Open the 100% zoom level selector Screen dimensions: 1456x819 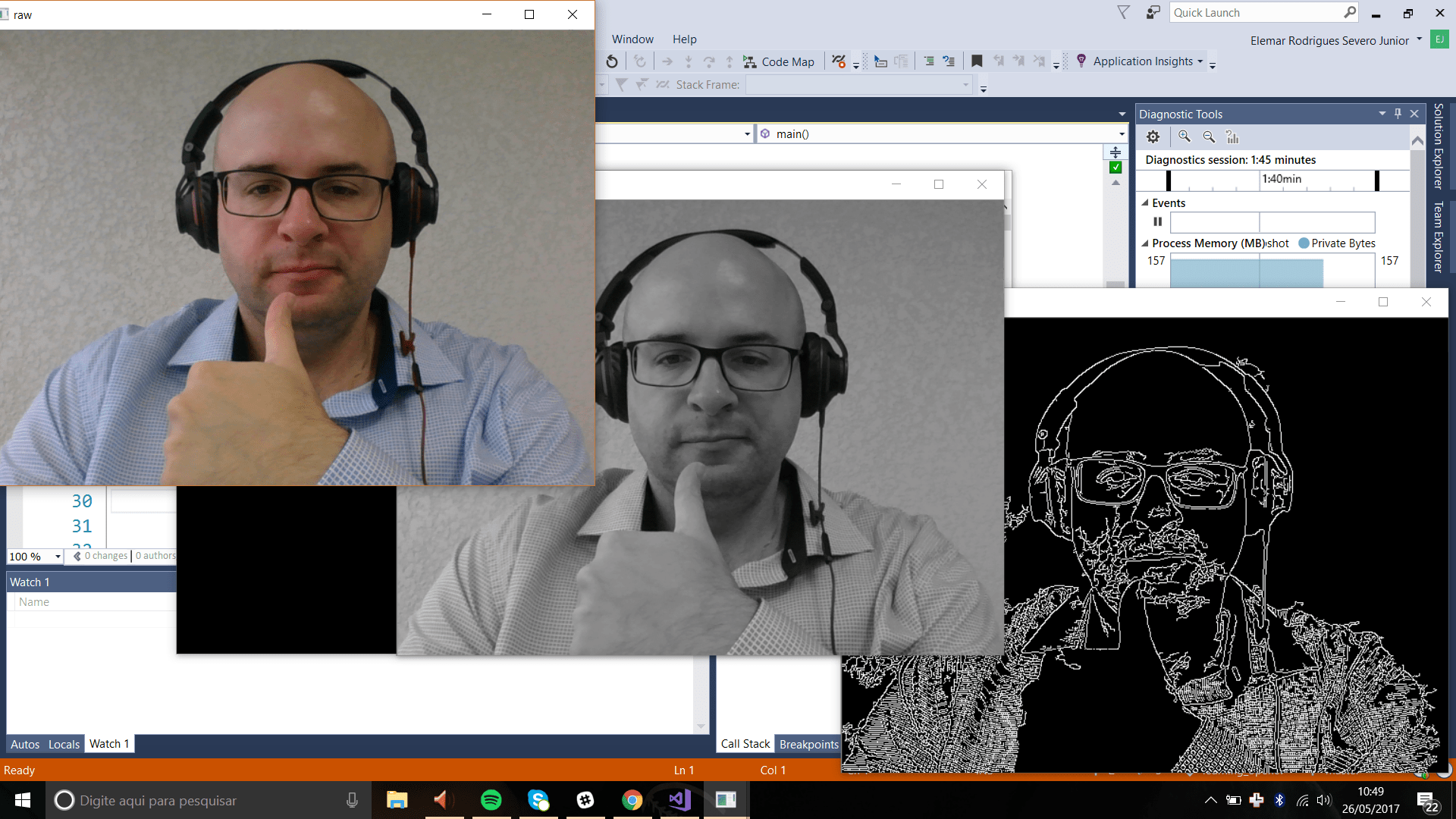[33, 556]
